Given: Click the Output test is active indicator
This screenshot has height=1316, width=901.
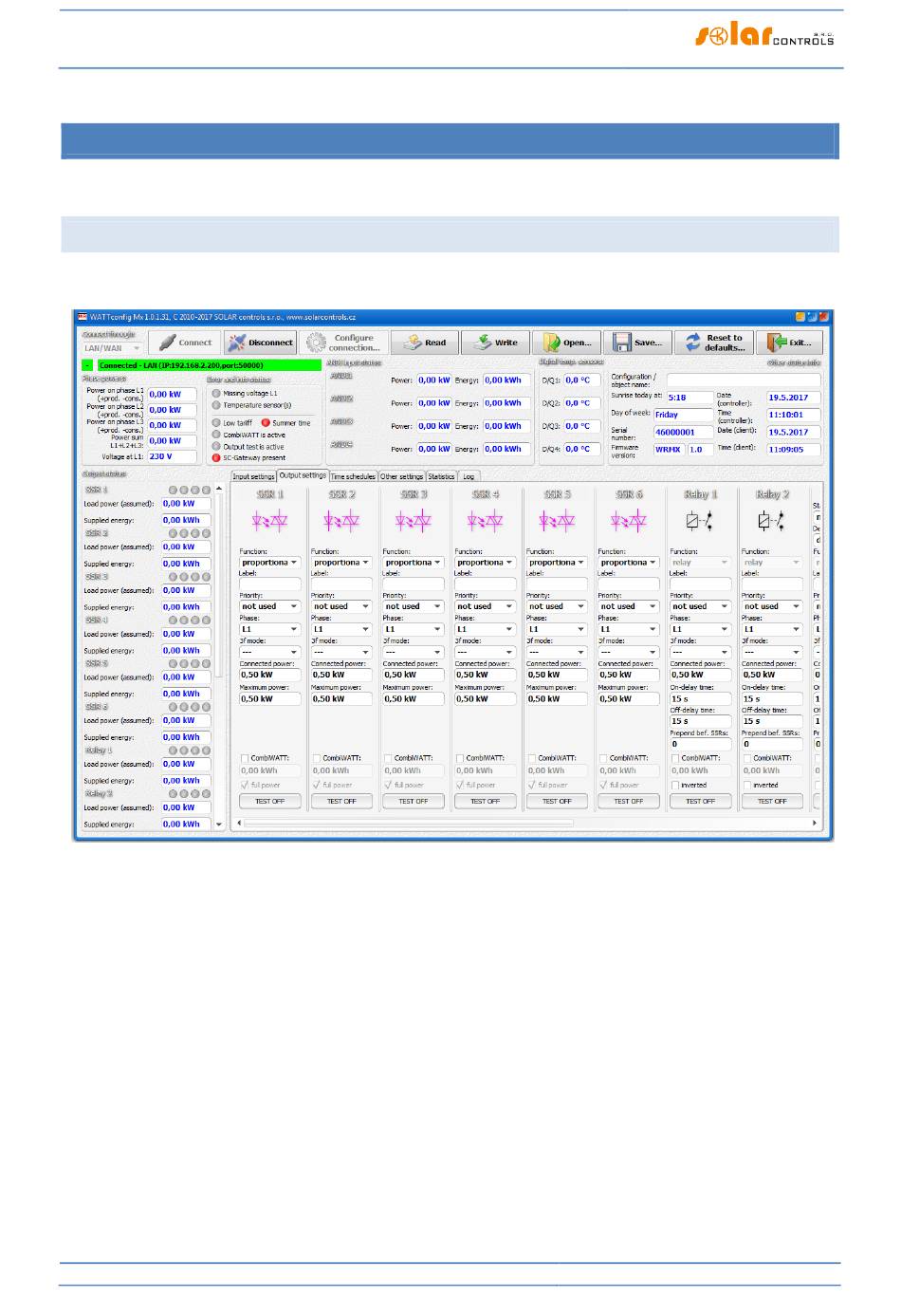Looking at the screenshot, I should pos(216,446).
